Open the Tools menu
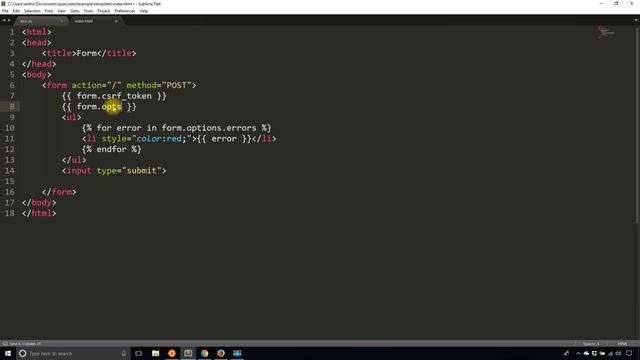Viewport: 640px width, 360px height. [x=88, y=11]
